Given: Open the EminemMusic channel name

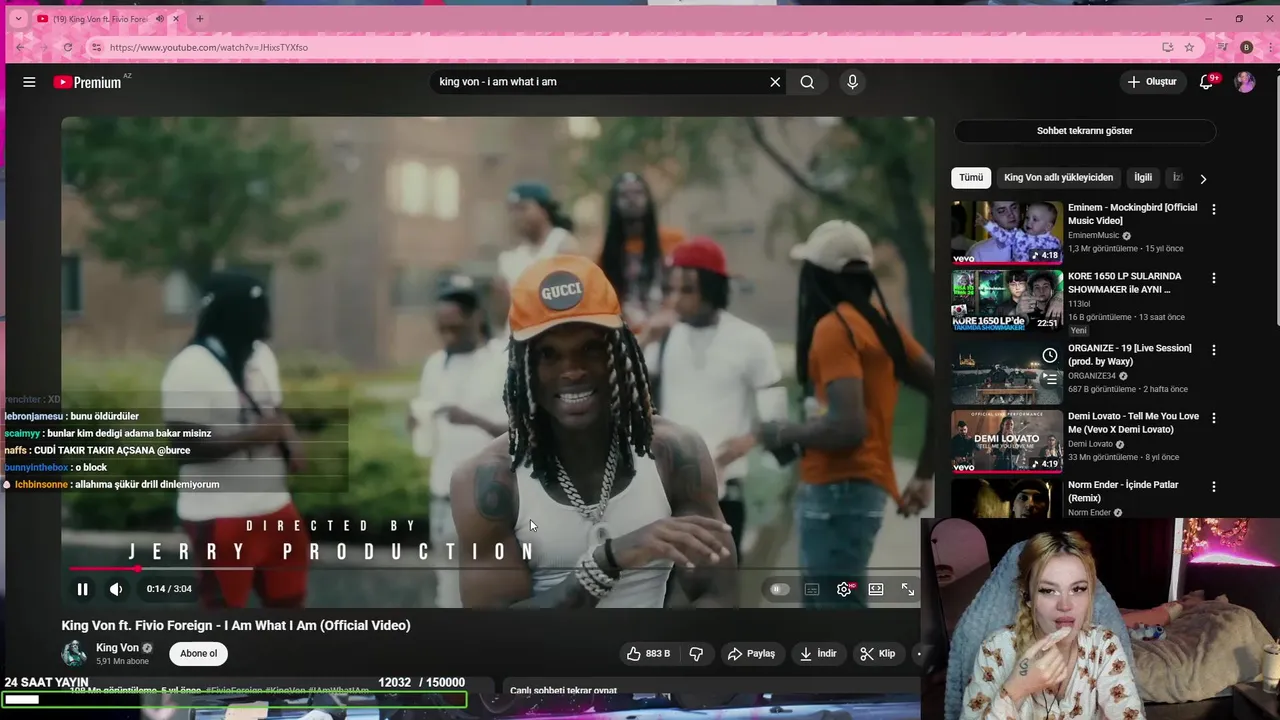Looking at the screenshot, I should point(1094,236).
